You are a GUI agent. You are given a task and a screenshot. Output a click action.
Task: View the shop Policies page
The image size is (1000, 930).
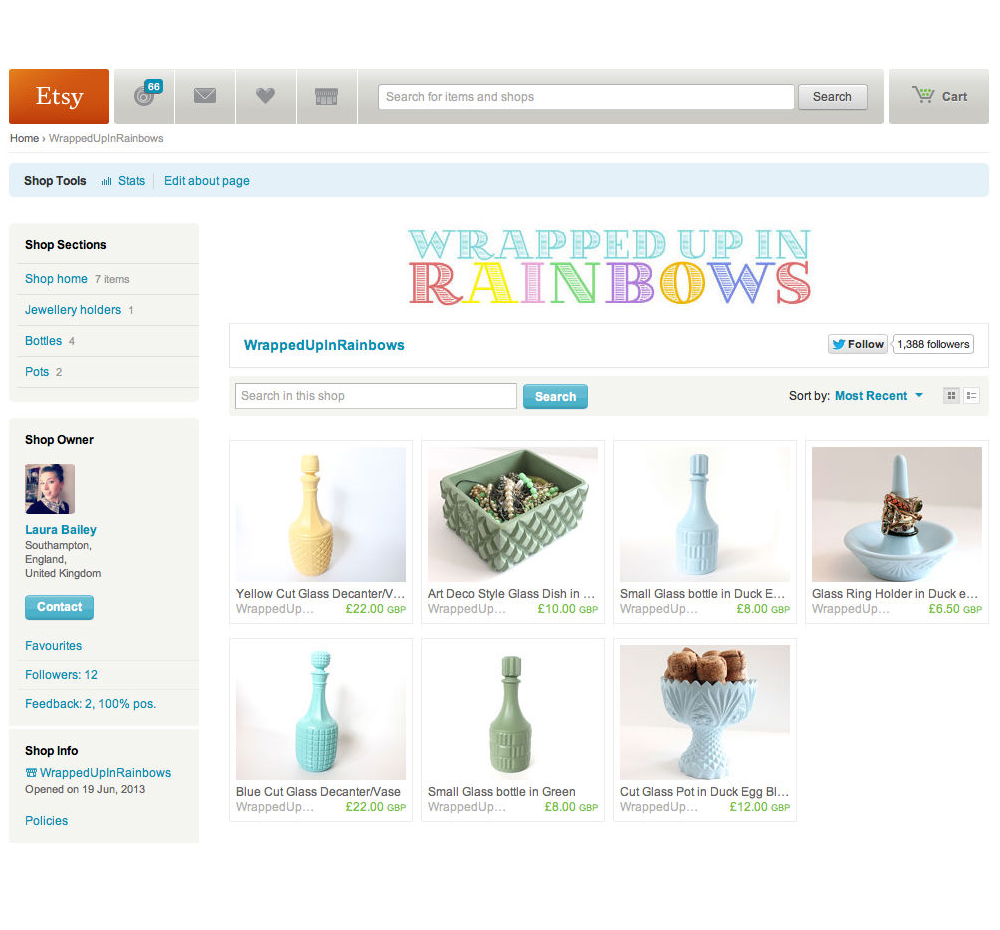[47, 821]
